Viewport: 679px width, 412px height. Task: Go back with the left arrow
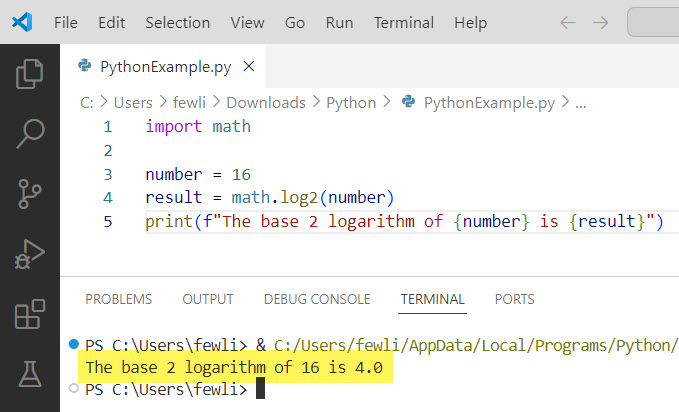click(x=568, y=23)
